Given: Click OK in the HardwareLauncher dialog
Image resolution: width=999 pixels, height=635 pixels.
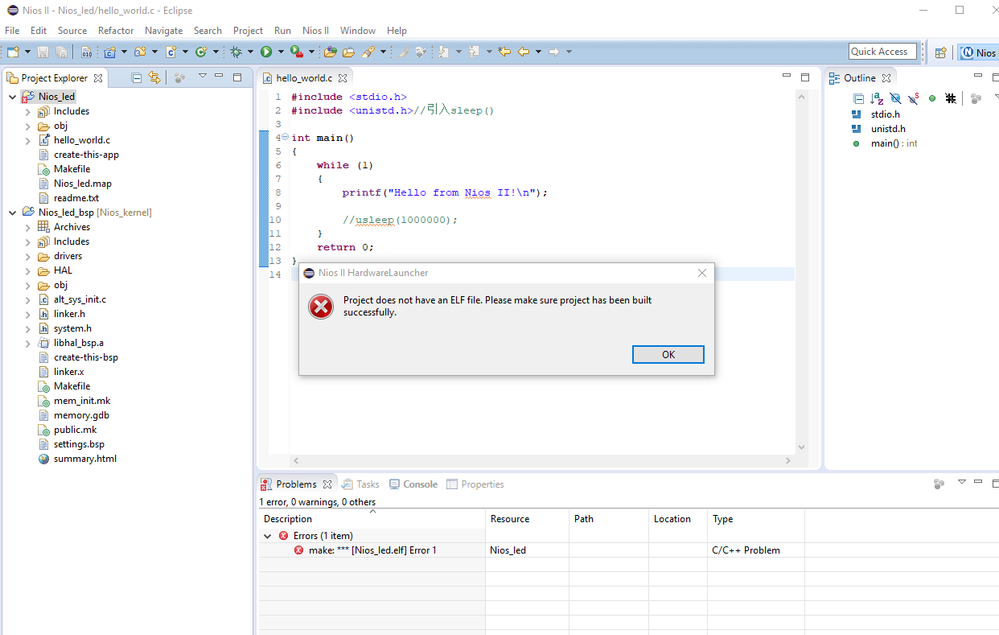Looking at the screenshot, I should (x=668, y=355).
